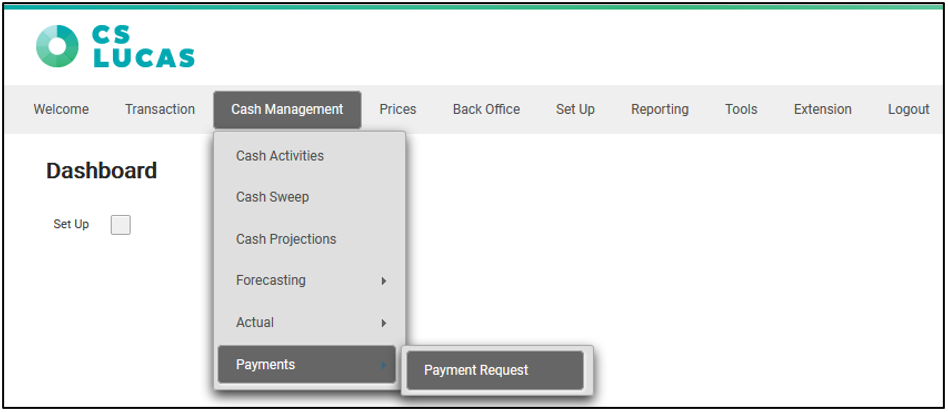Open the Welcome menu
The height and width of the screenshot is (412, 948).
point(61,110)
